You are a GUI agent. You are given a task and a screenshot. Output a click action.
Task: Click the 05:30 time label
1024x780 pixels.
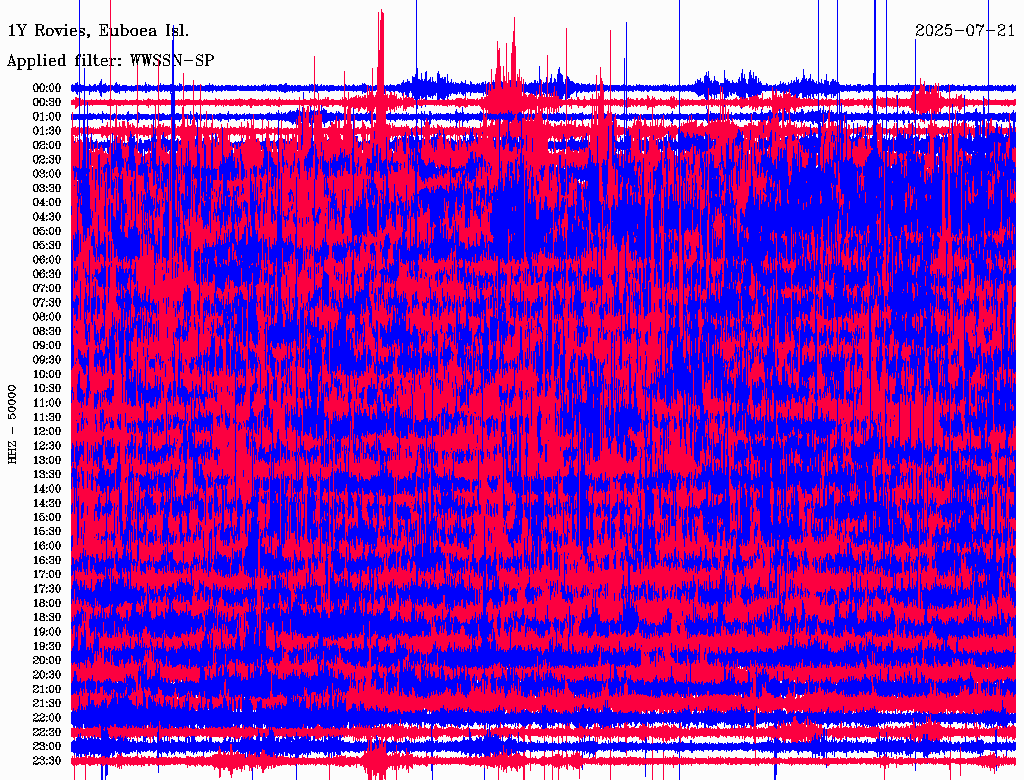47,245
